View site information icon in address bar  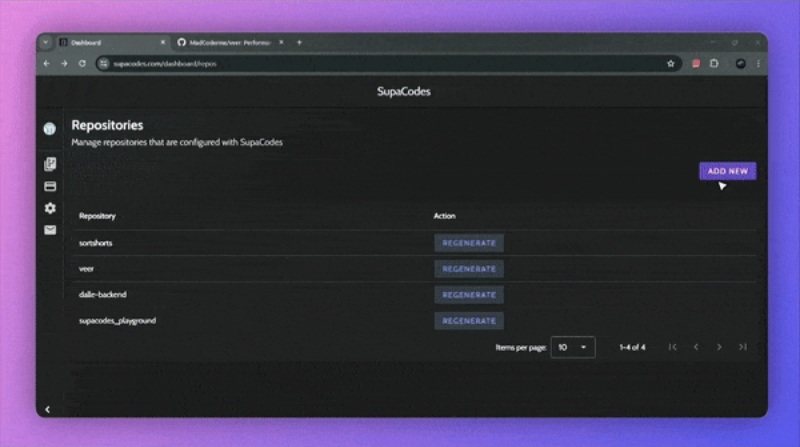pos(104,64)
